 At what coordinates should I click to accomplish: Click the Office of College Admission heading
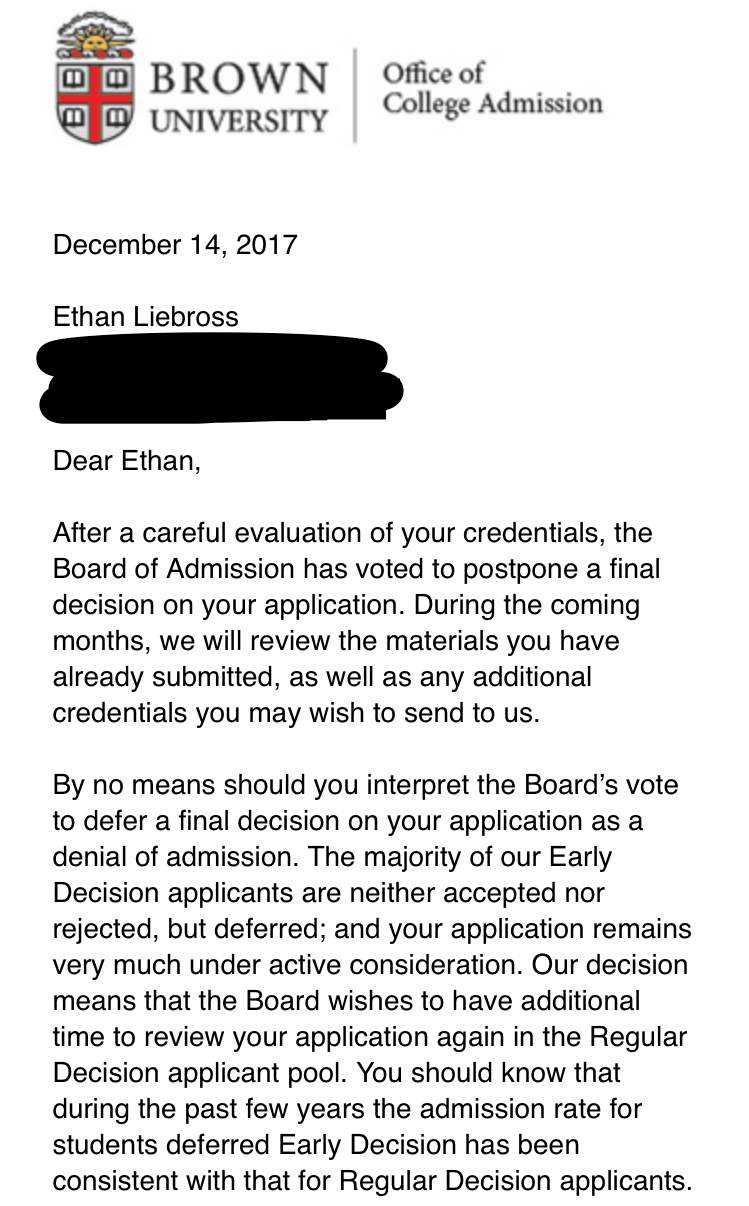pyautogui.click(x=493, y=88)
